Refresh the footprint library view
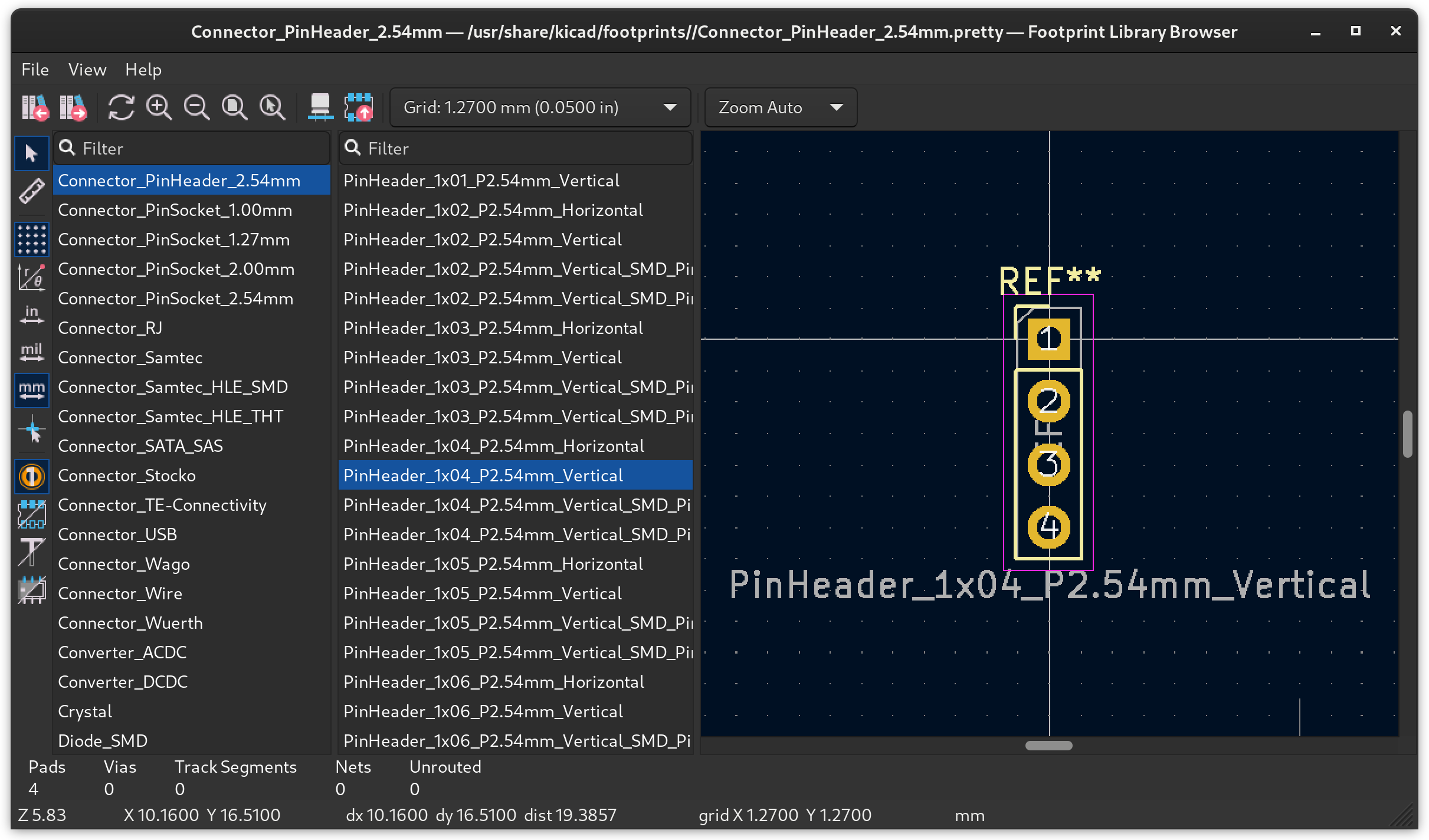 (122, 107)
